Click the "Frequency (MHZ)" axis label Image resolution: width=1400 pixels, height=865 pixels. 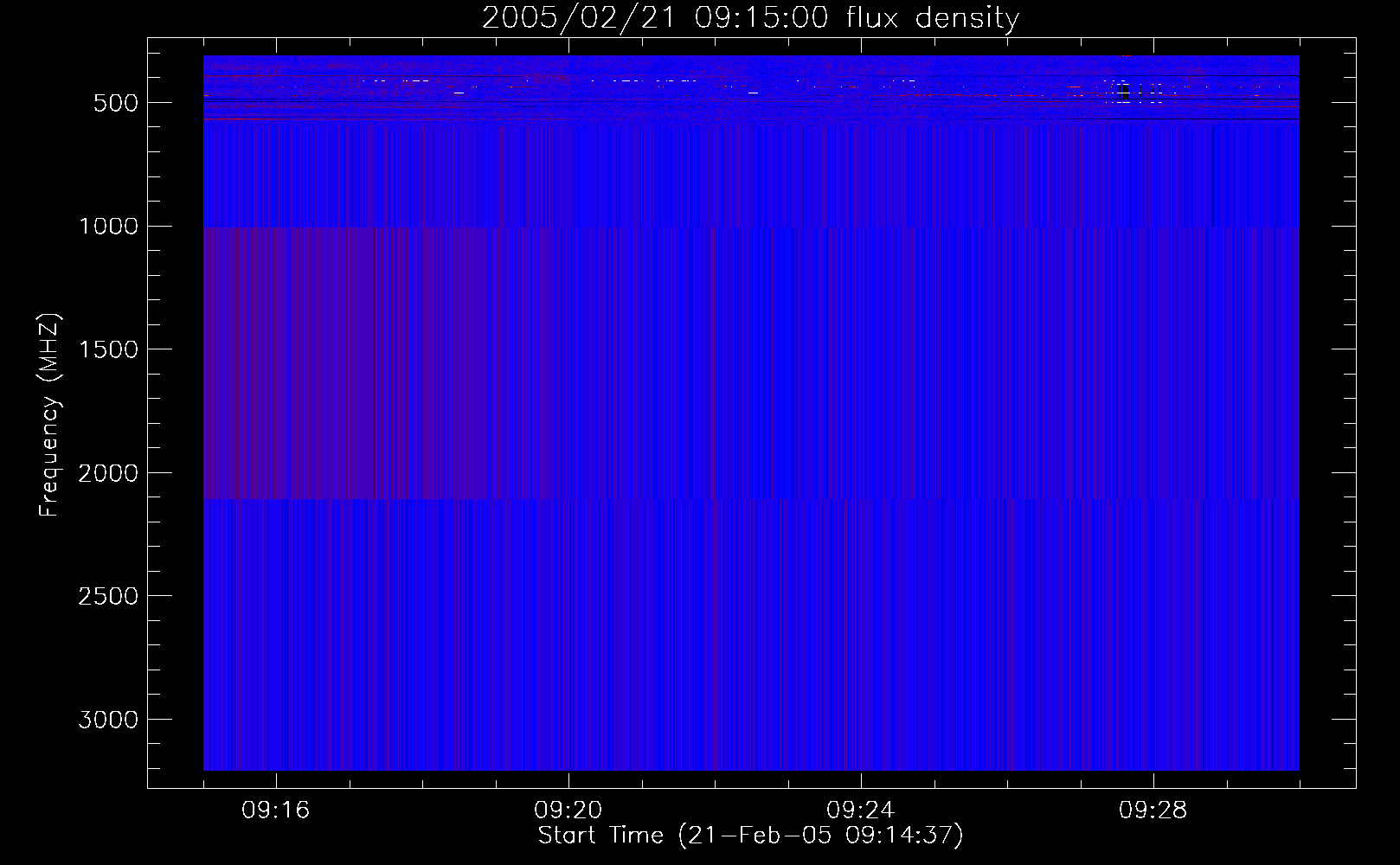tap(49, 415)
